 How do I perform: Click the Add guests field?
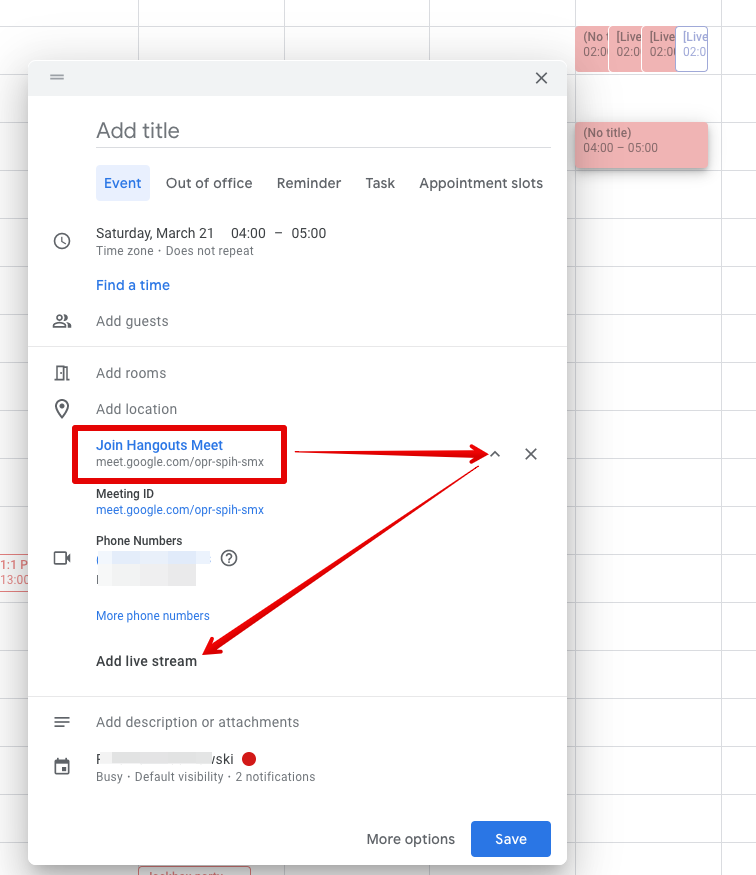point(132,321)
